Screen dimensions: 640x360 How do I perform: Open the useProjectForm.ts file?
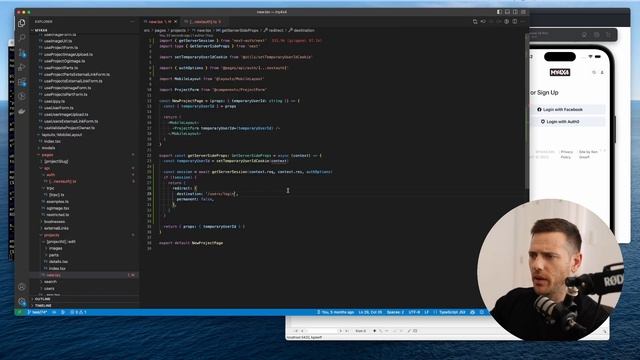[61, 47]
